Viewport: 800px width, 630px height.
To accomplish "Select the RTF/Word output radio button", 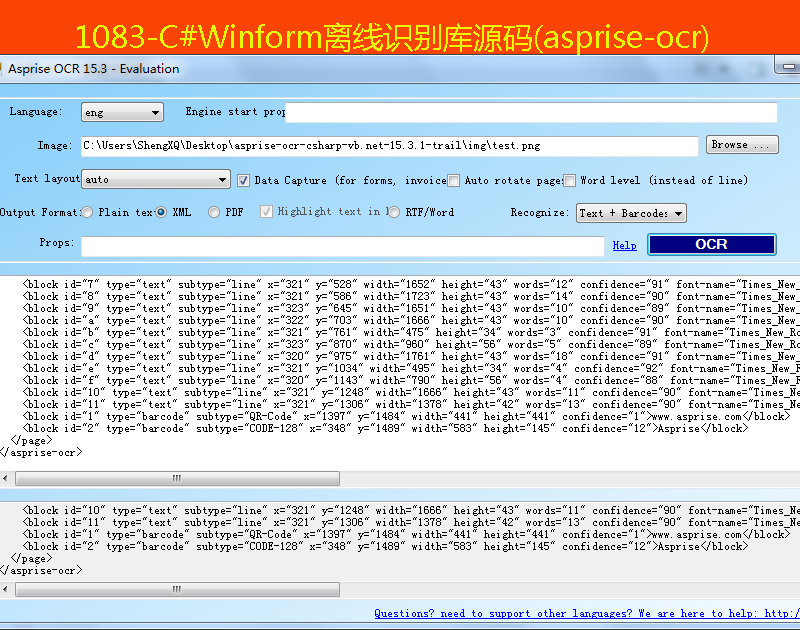I will [394, 212].
